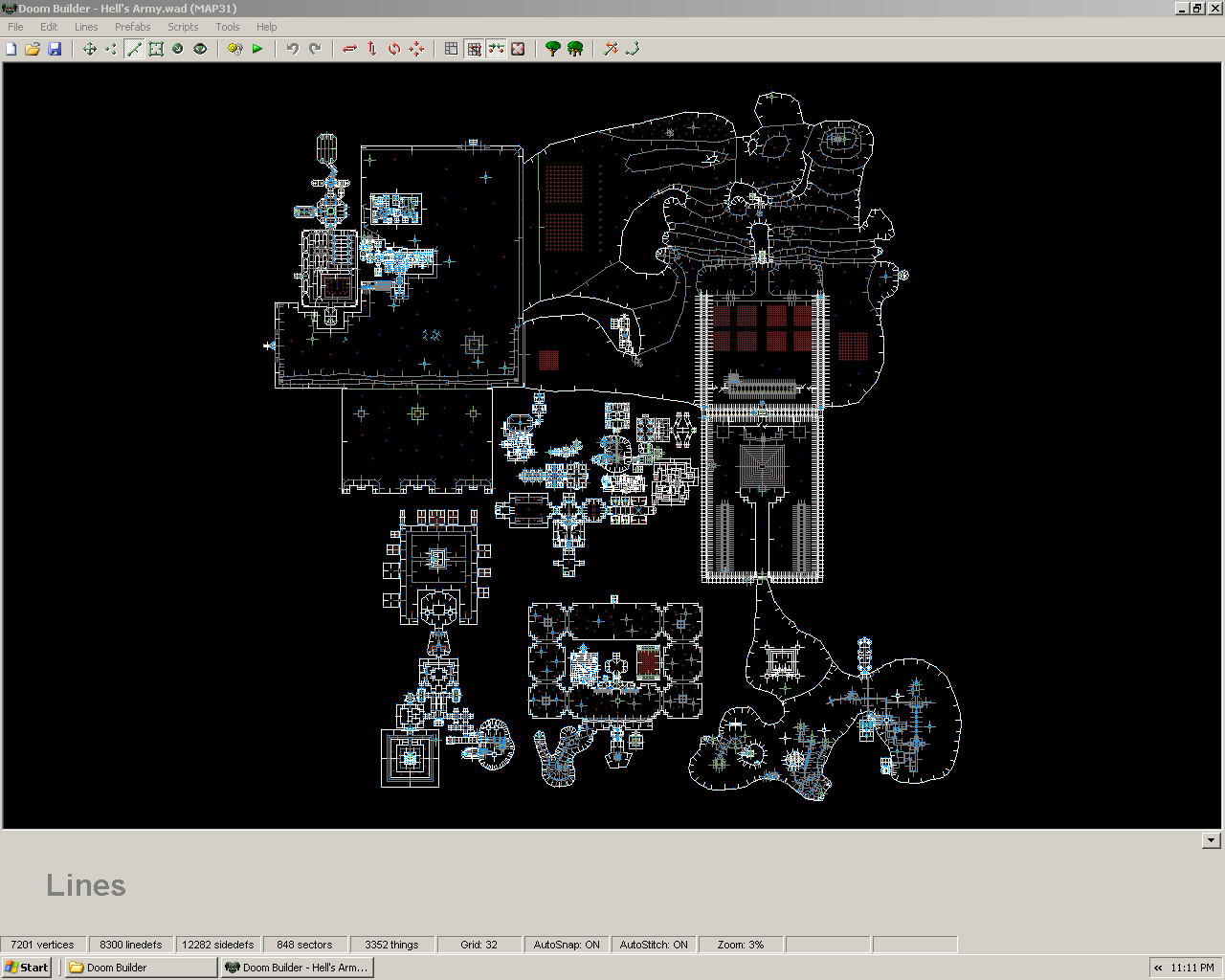This screenshot has height=980, width=1225.
Task: Rotate selection with the red circular arrows
Action: [x=394, y=49]
